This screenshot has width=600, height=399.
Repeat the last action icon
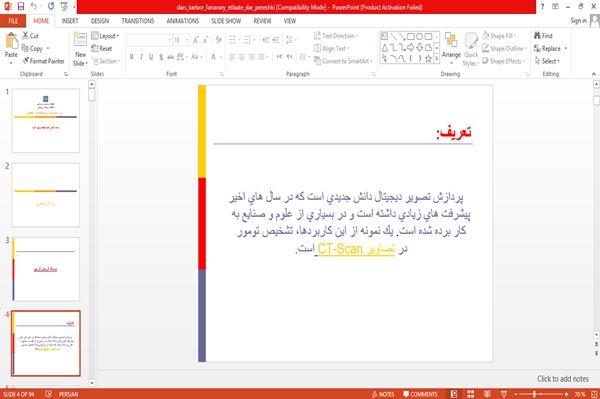point(51,6)
